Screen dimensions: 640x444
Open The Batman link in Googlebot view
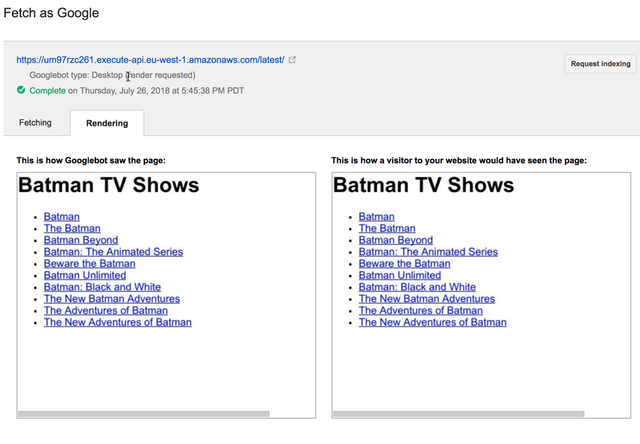(72, 229)
